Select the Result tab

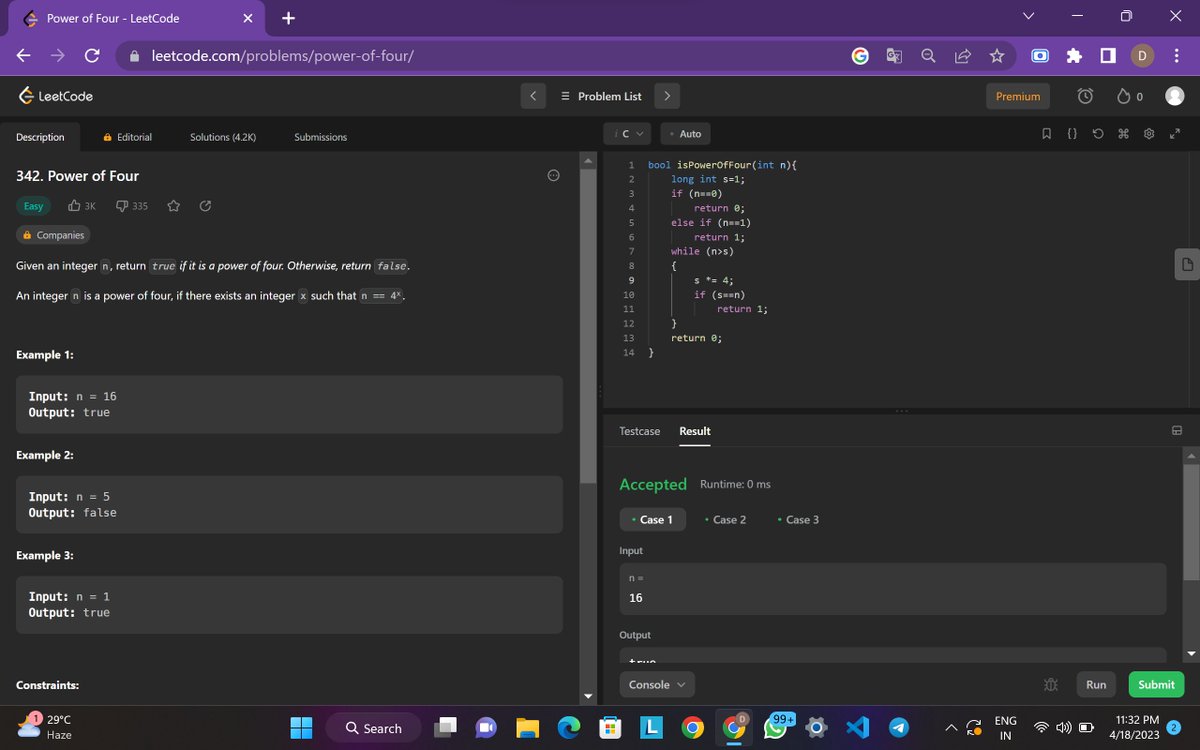pyautogui.click(x=695, y=431)
